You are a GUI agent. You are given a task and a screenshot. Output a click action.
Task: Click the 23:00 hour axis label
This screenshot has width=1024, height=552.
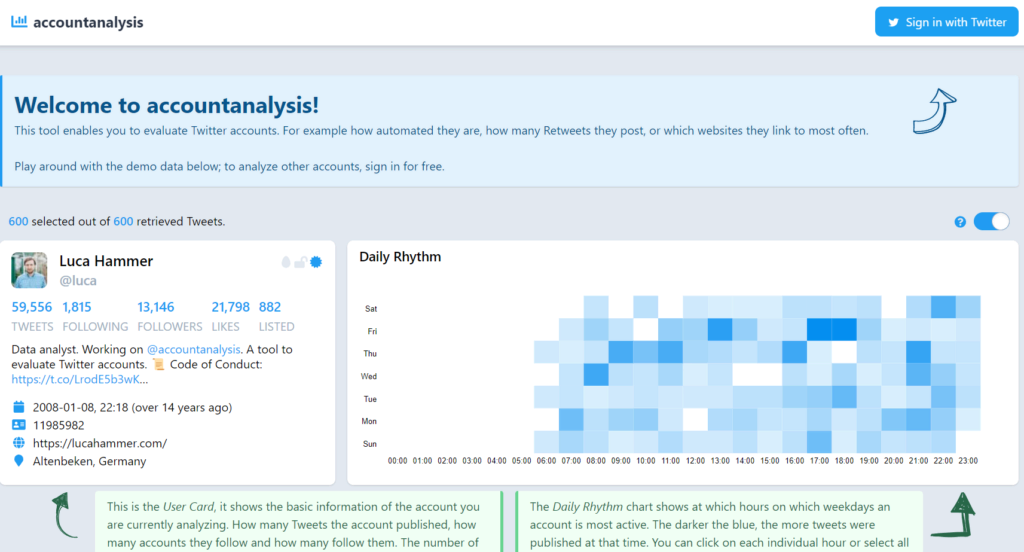pyautogui.click(x=968, y=461)
